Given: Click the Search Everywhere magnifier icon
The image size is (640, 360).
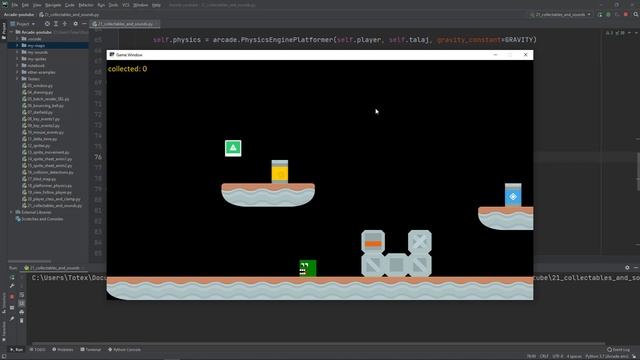Looking at the screenshot, I should (x=636, y=15).
